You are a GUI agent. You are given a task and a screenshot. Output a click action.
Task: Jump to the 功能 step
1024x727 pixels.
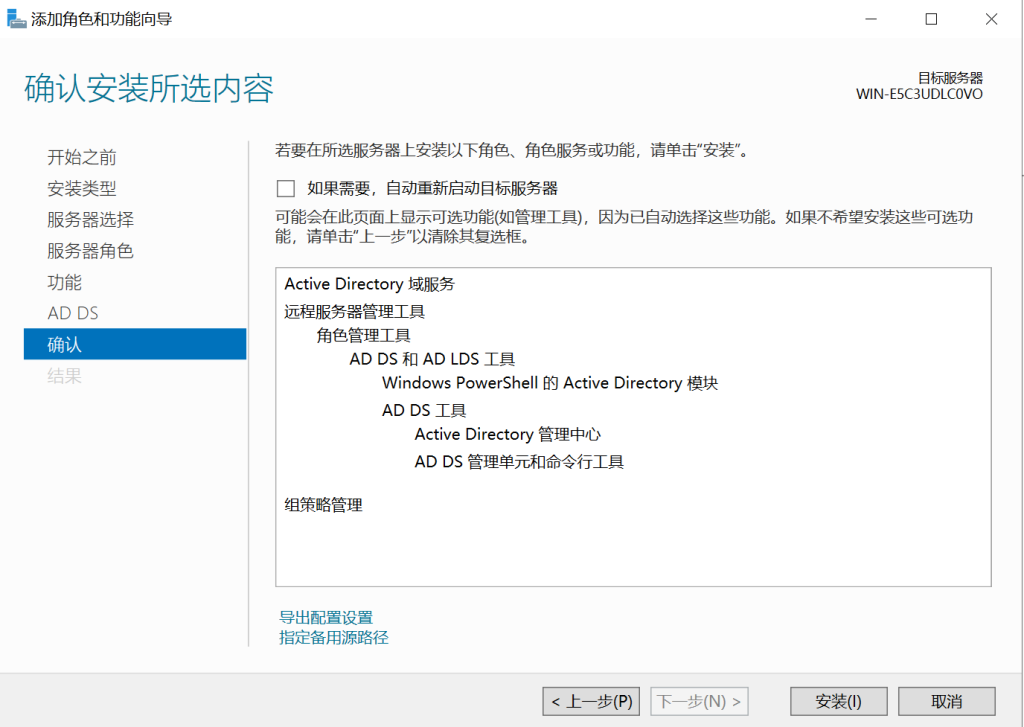[x=65, y=282]
